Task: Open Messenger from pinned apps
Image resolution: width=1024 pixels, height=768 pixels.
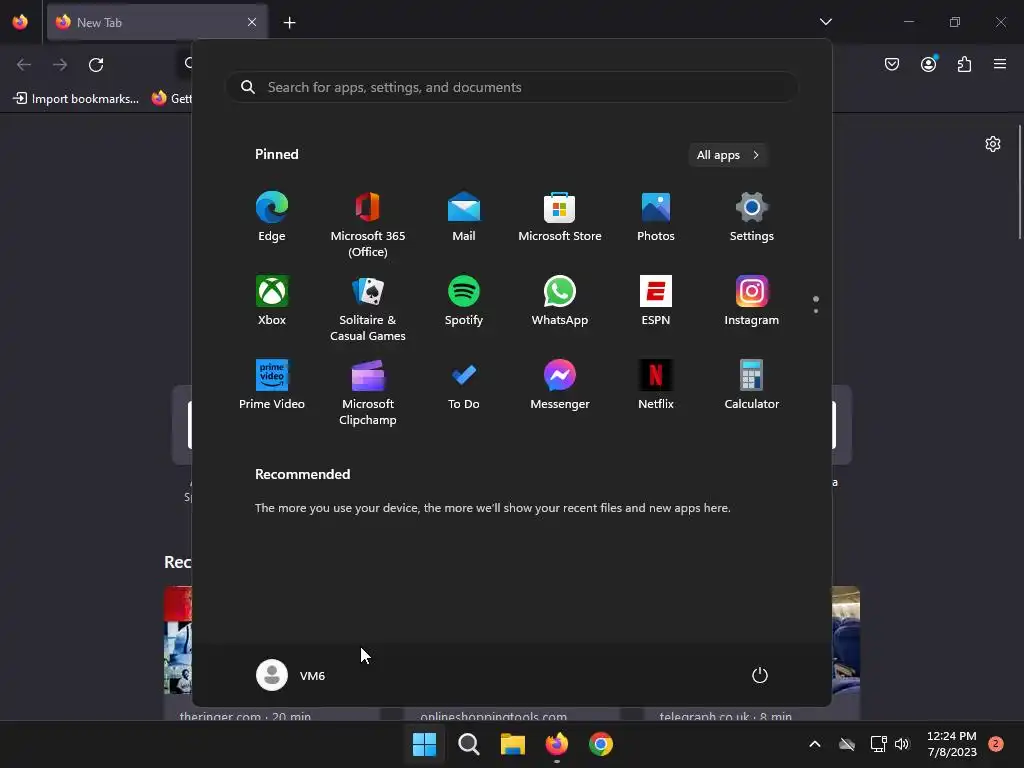Action: click(x=560, y=385)
